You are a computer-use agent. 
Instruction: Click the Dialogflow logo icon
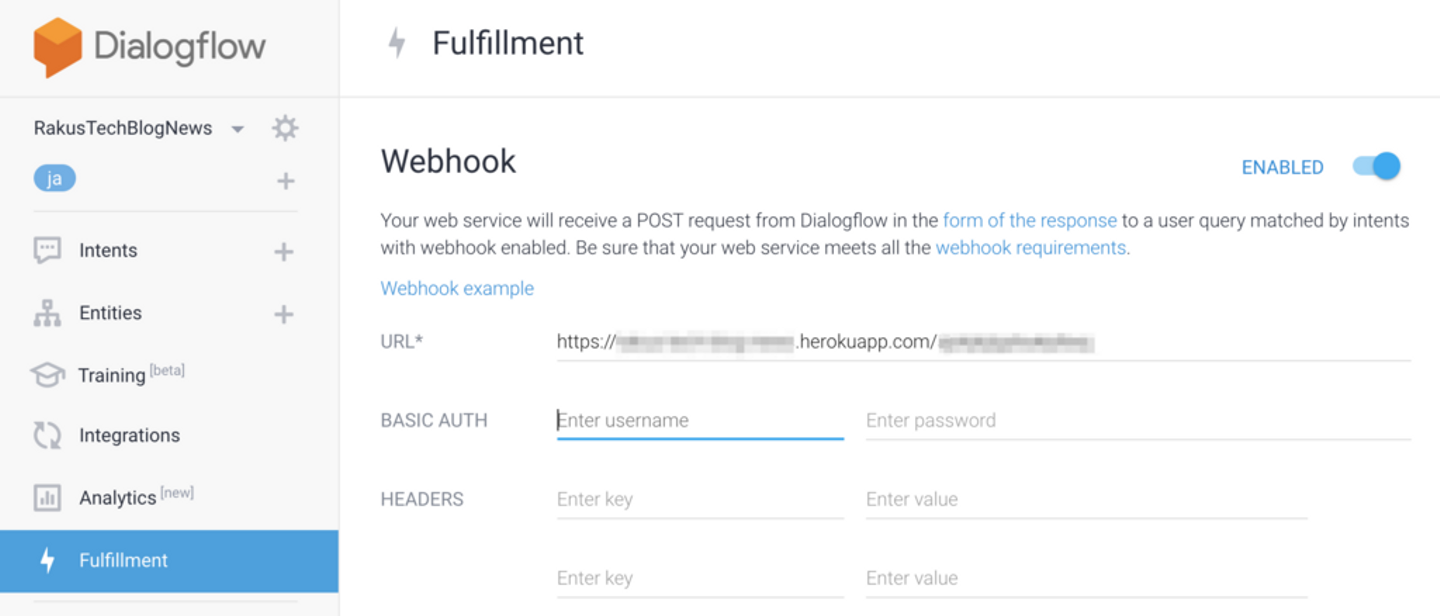57,47
